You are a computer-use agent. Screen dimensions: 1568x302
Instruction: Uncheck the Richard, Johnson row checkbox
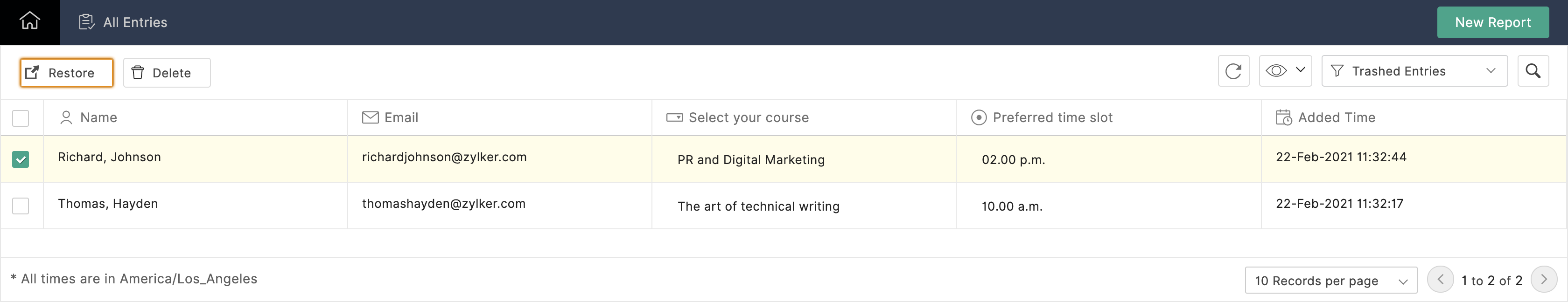(21, 159)
